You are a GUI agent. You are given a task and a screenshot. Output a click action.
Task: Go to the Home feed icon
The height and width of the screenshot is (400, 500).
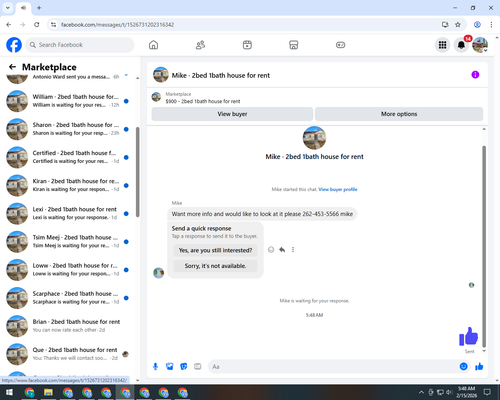(153, 45)
